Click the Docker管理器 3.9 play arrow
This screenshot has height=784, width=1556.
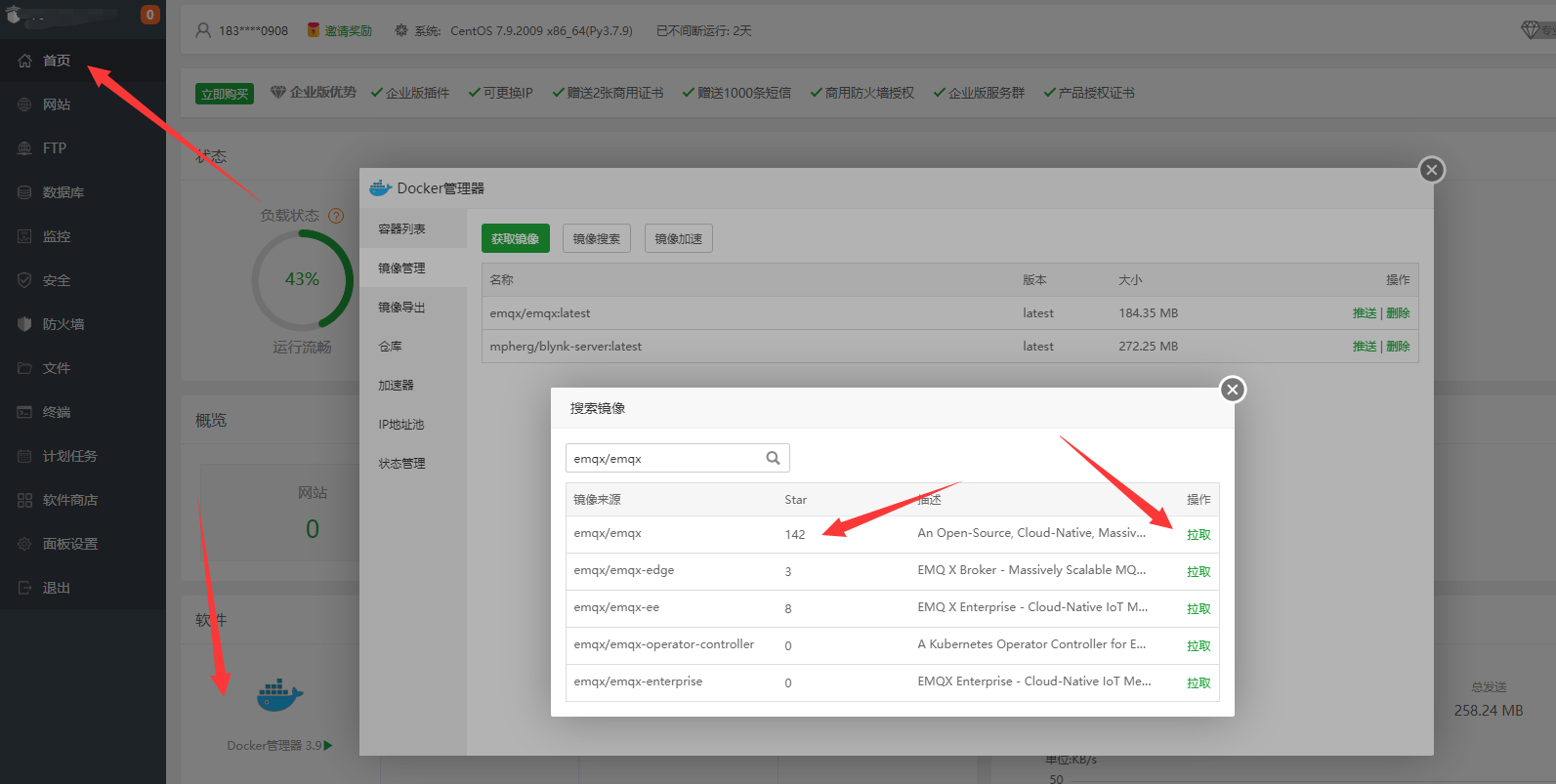click(328, 745)
